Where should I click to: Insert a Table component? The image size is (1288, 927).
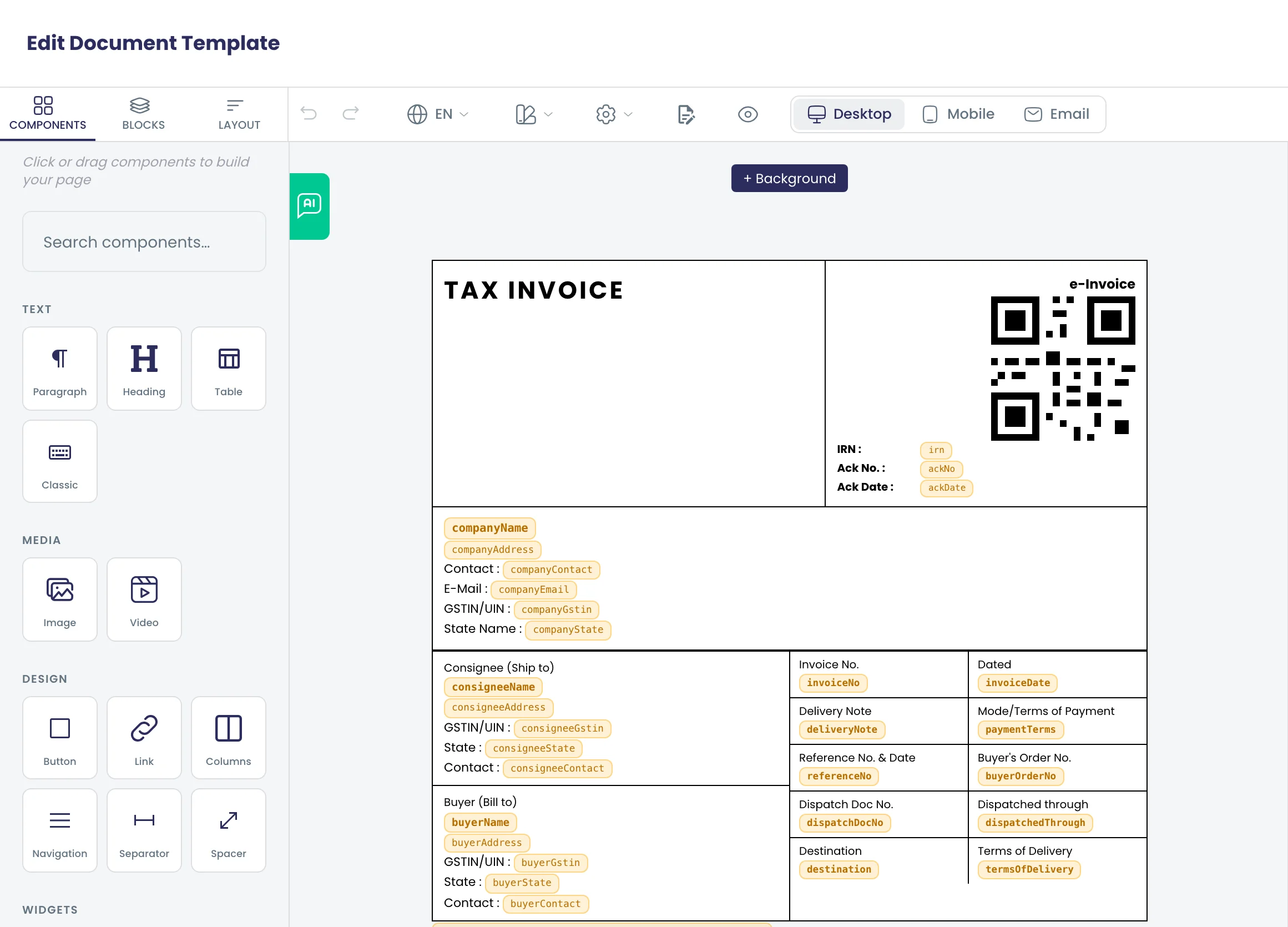tap(228, 368)
